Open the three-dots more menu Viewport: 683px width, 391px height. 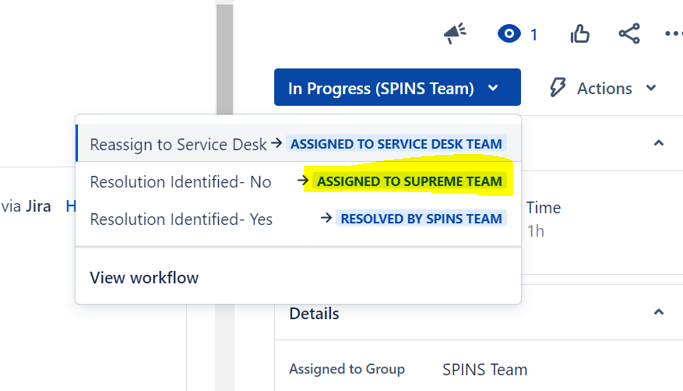(673, 34)
